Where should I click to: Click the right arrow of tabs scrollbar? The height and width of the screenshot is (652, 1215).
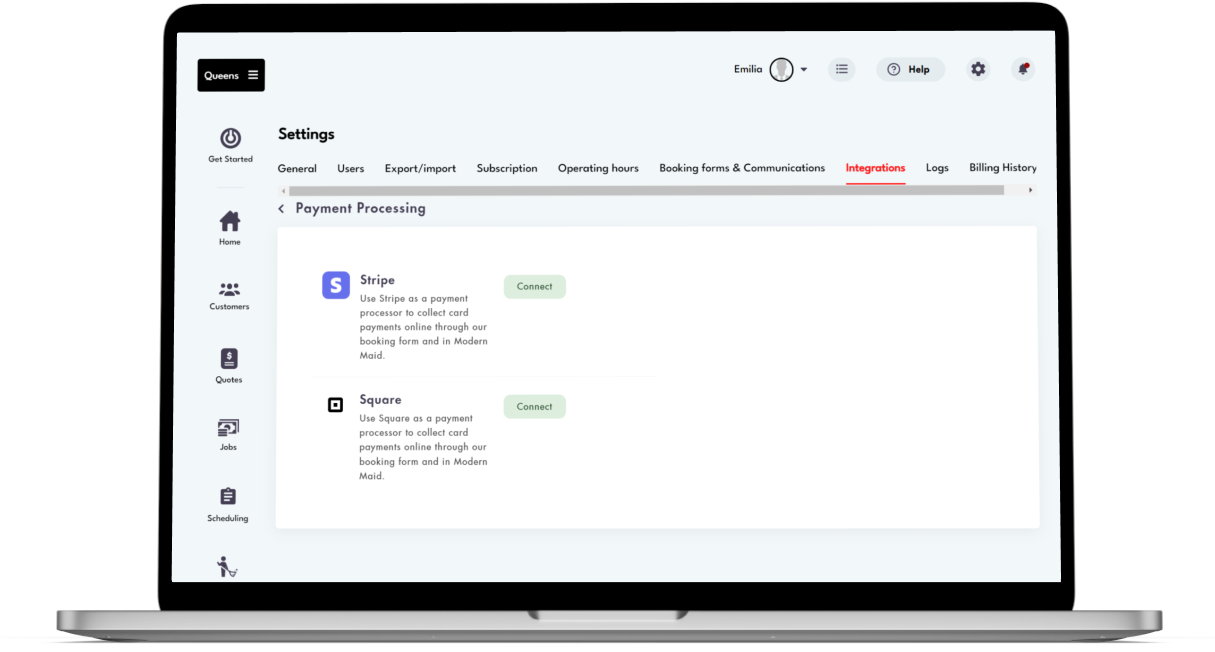[x=1030, y=190]
